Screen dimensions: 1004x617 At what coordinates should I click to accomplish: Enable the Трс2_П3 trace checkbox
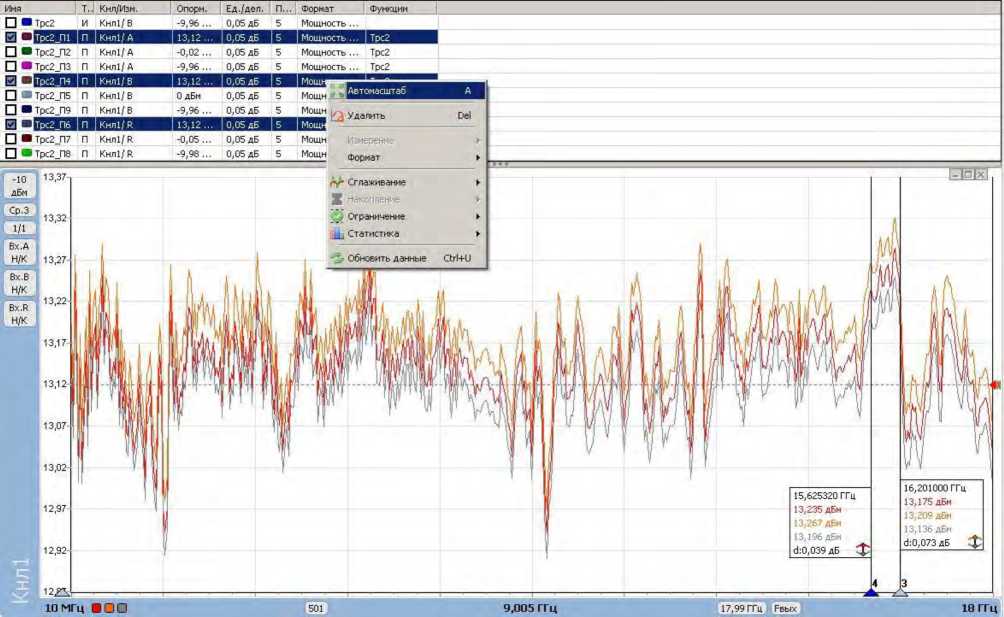[x=11, y=67]
